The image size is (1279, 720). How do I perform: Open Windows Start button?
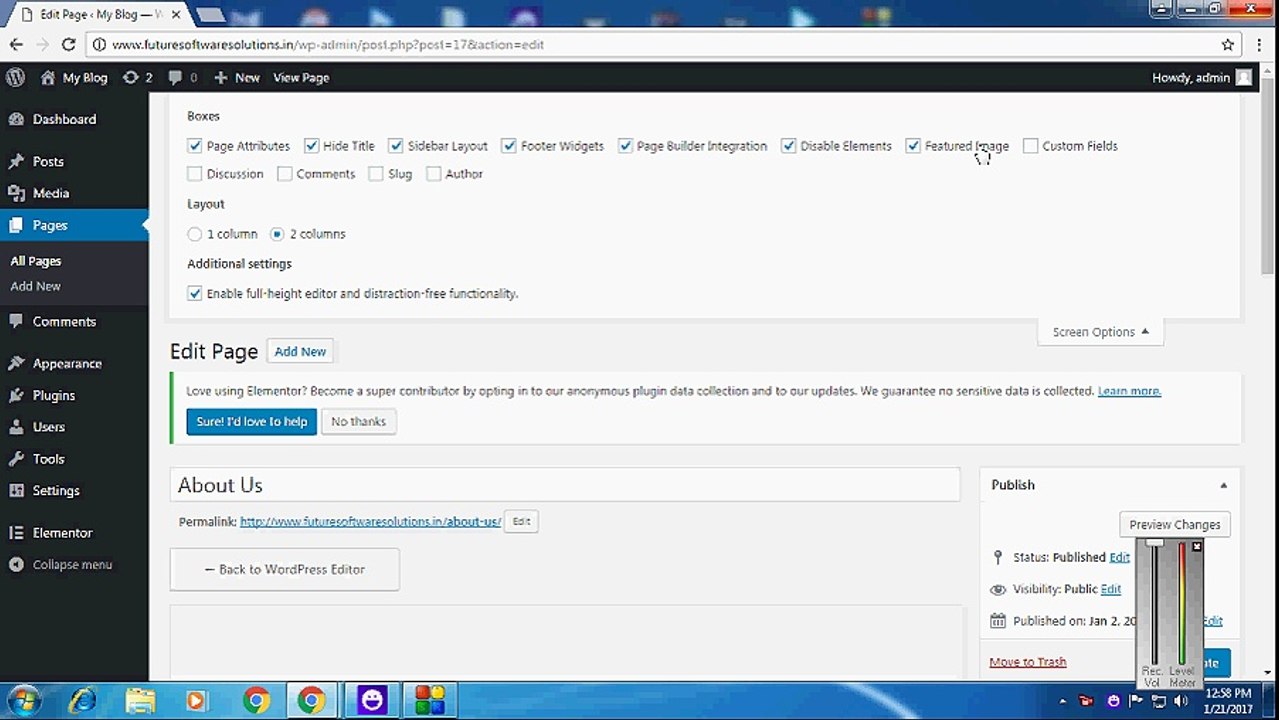click(x=24, y=699)
